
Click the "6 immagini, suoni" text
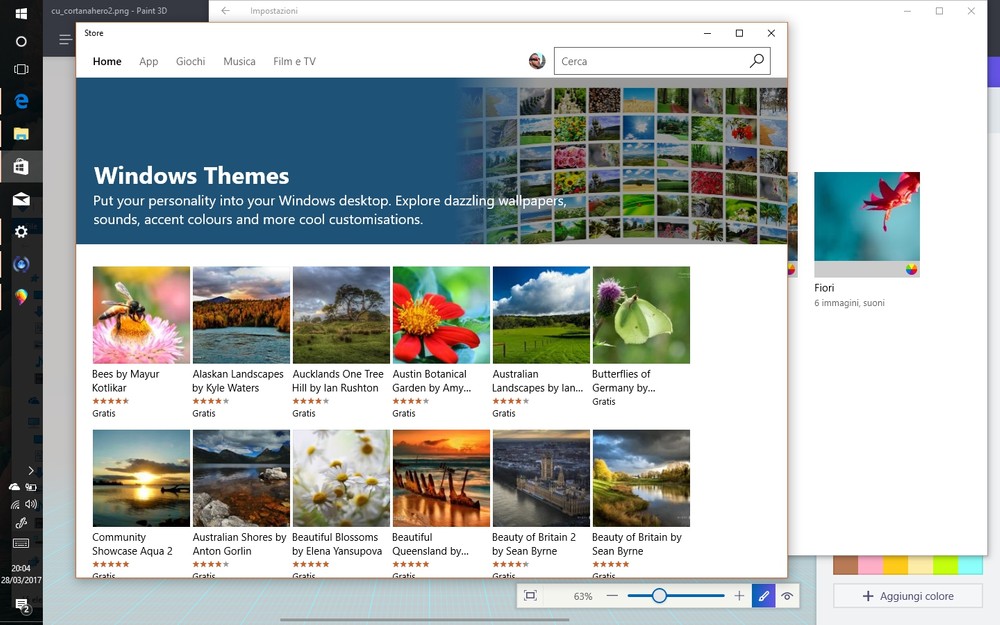[x=849, y=303]
